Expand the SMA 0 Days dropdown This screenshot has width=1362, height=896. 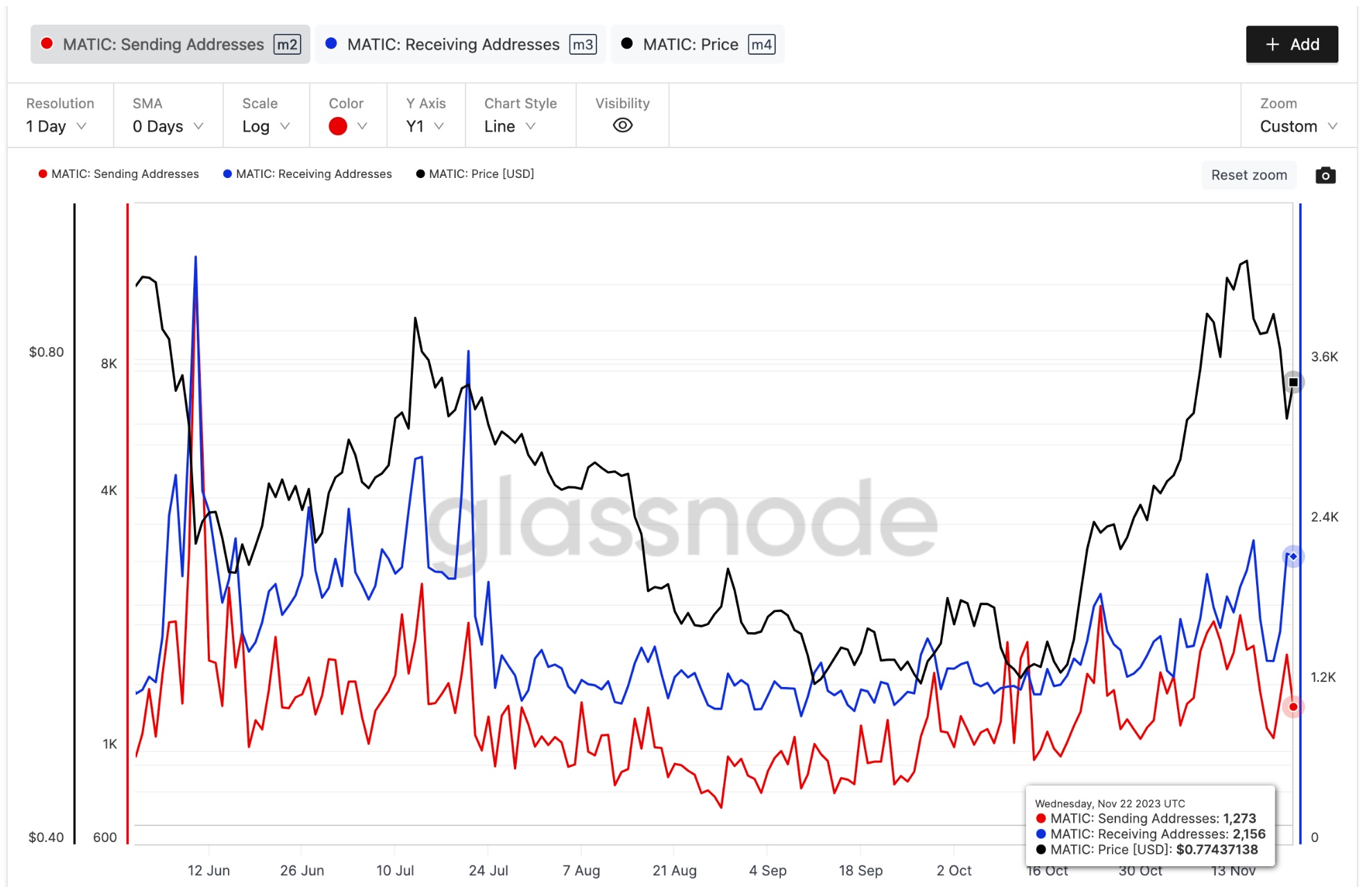pos(168,126)
